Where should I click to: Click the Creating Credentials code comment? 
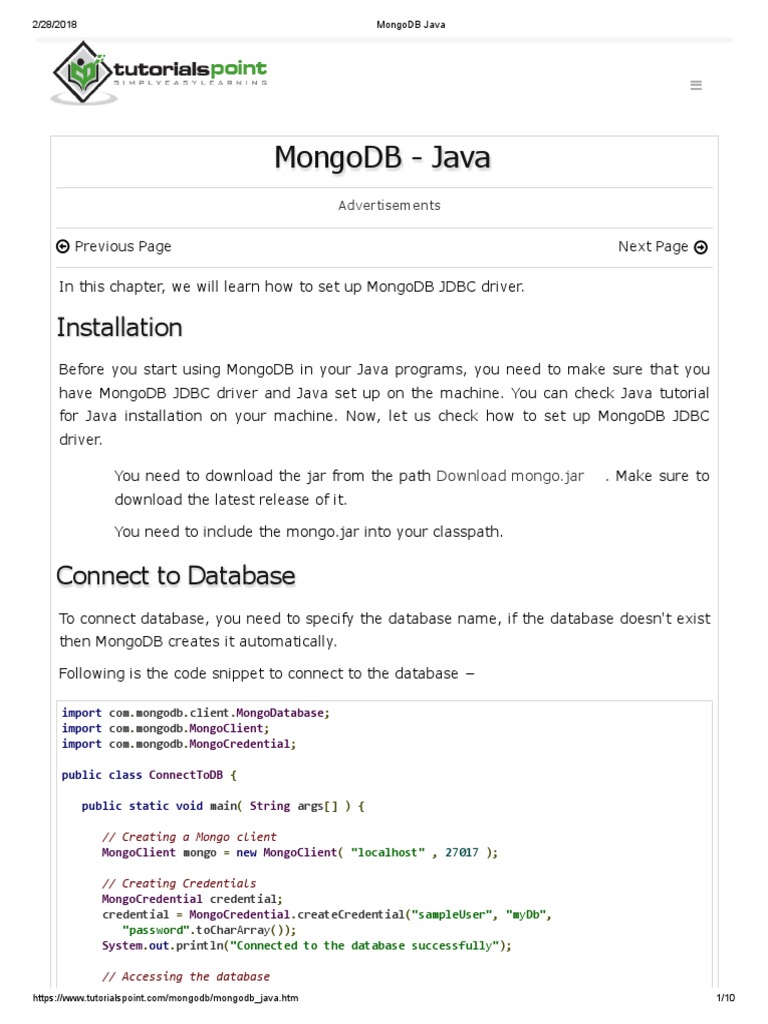click(179, 883)
